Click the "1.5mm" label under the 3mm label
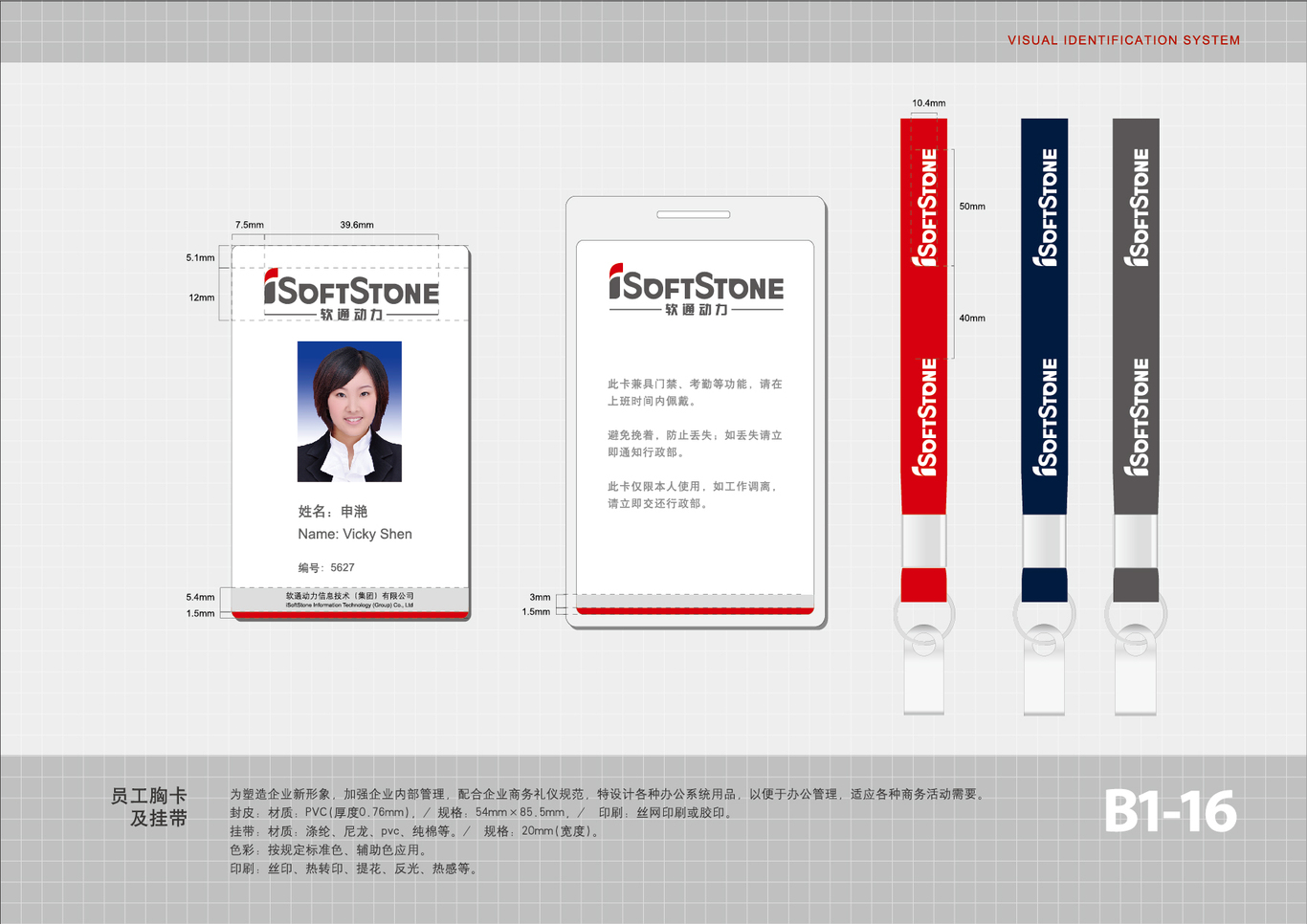The image size is (1307, 924). [536, 611]
